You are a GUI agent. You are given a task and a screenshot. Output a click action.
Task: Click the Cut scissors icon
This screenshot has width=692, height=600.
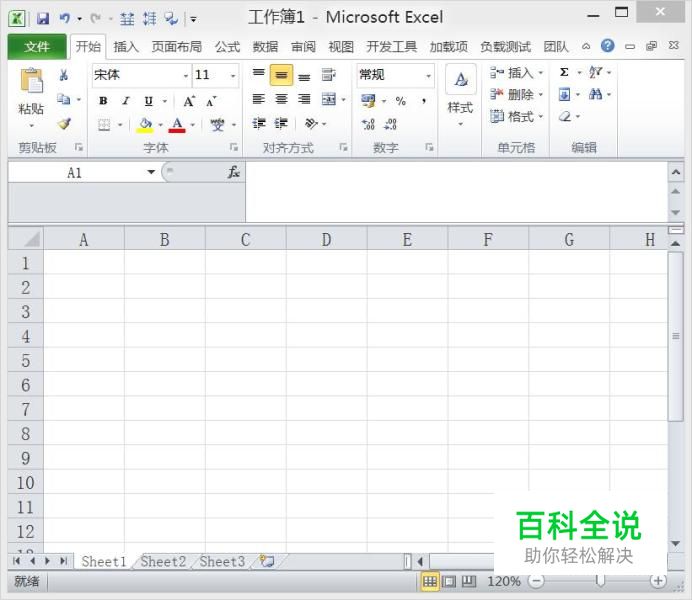coord(64,75)
